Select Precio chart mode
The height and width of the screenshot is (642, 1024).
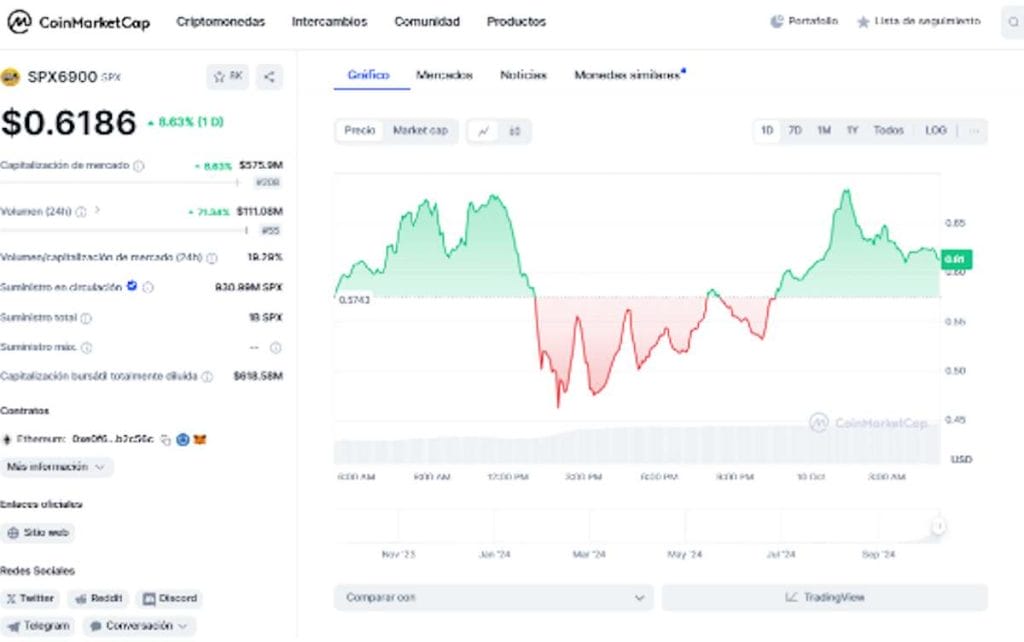(x=360, y=131)
